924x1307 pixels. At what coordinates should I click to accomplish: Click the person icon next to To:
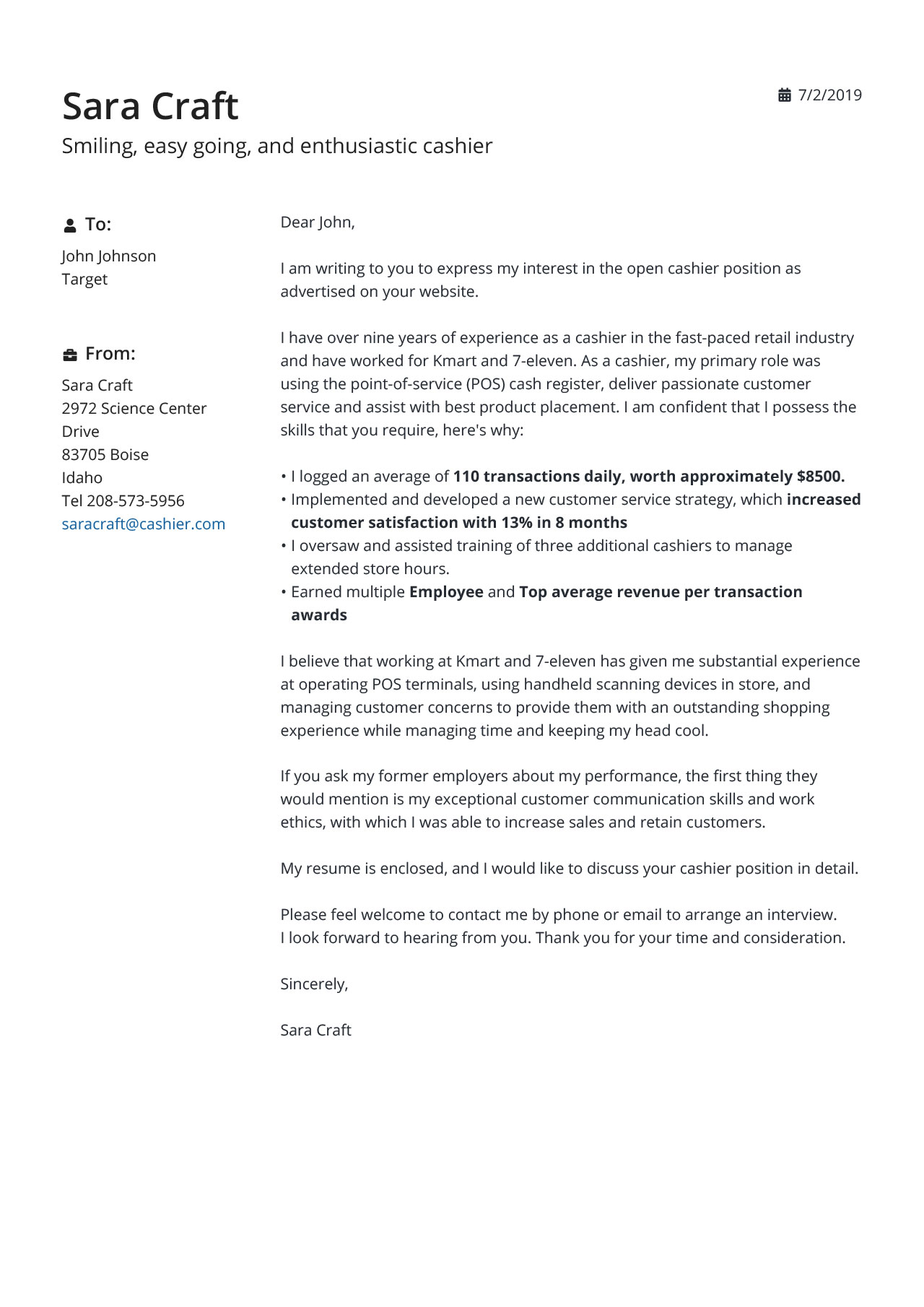click(x=70, y=225)
